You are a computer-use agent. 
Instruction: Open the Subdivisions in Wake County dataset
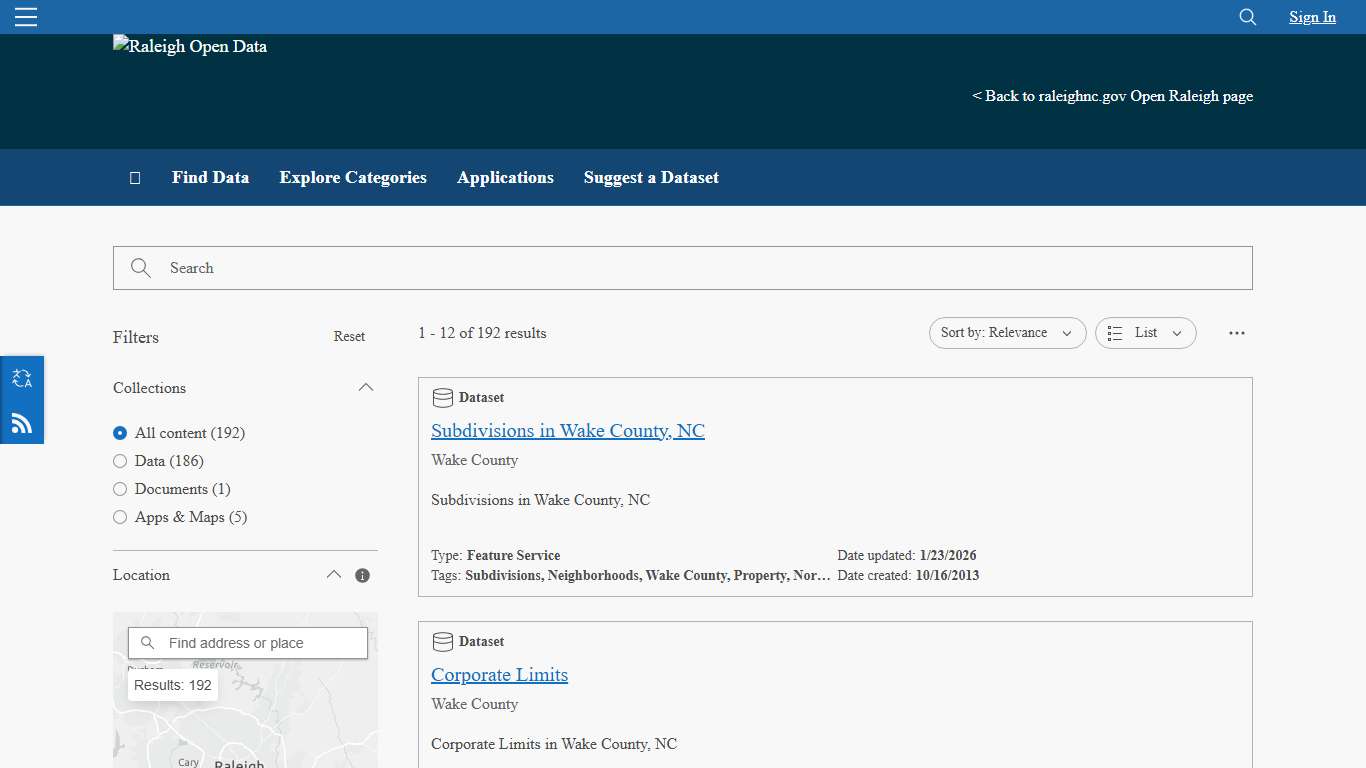pyautogui.click(x=567, y=430)
